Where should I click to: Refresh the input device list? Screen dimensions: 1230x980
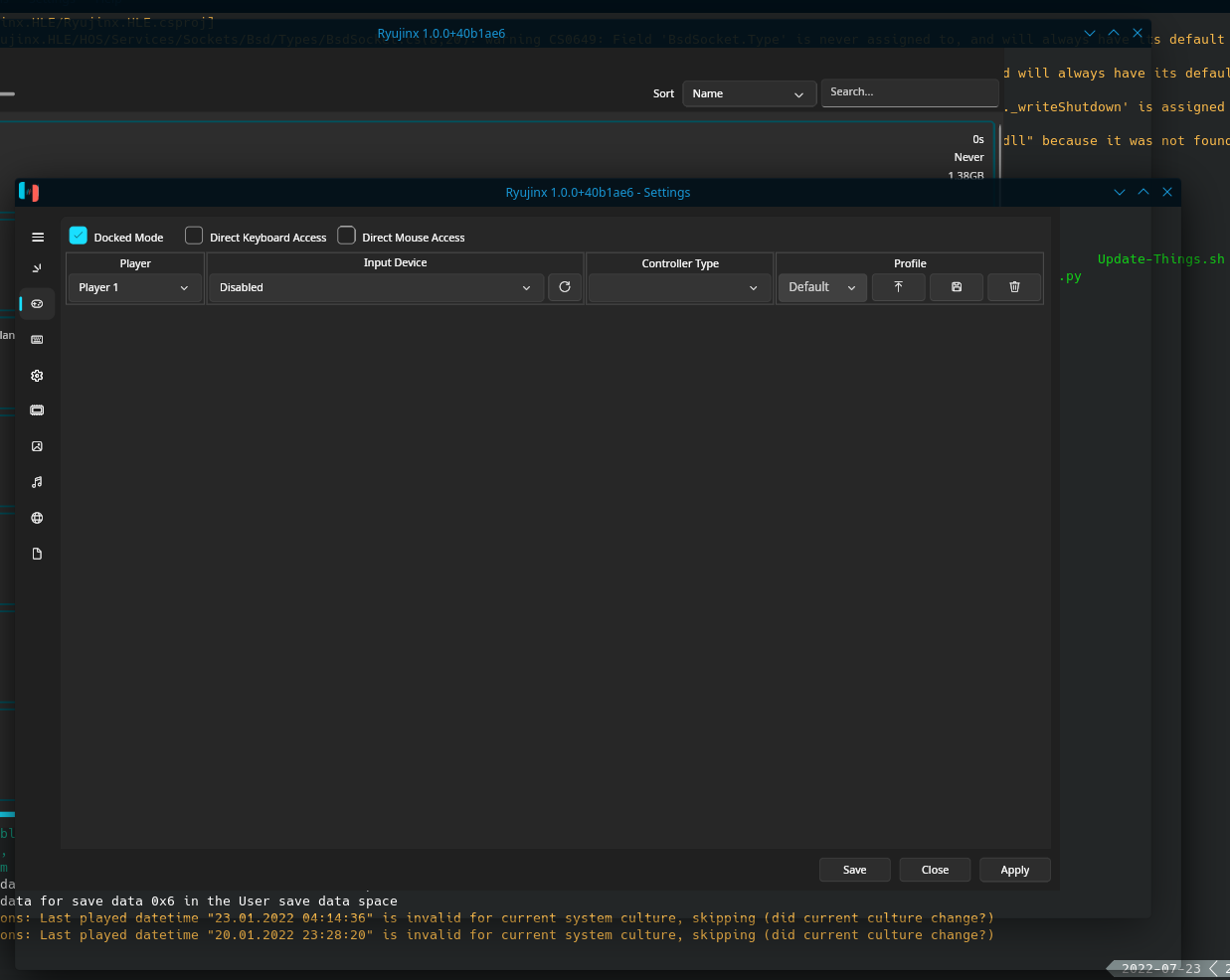564,286
